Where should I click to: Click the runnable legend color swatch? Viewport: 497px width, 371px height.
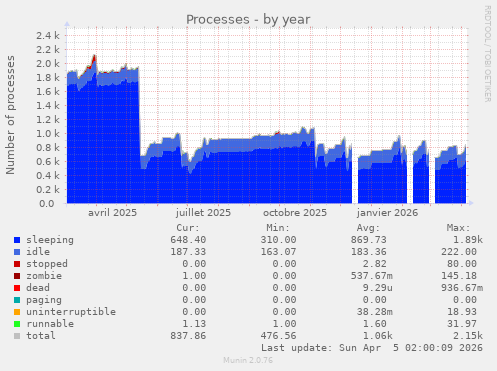(x=17, y=324)
